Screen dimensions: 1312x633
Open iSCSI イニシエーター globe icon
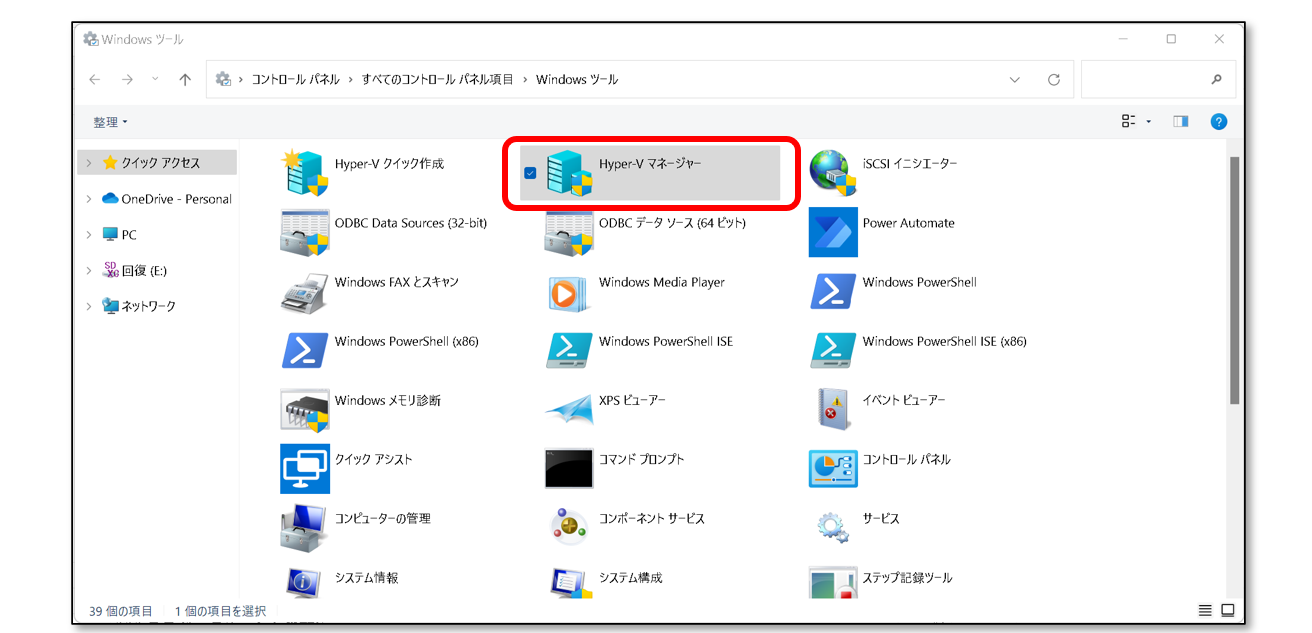(x=833, y=173)
